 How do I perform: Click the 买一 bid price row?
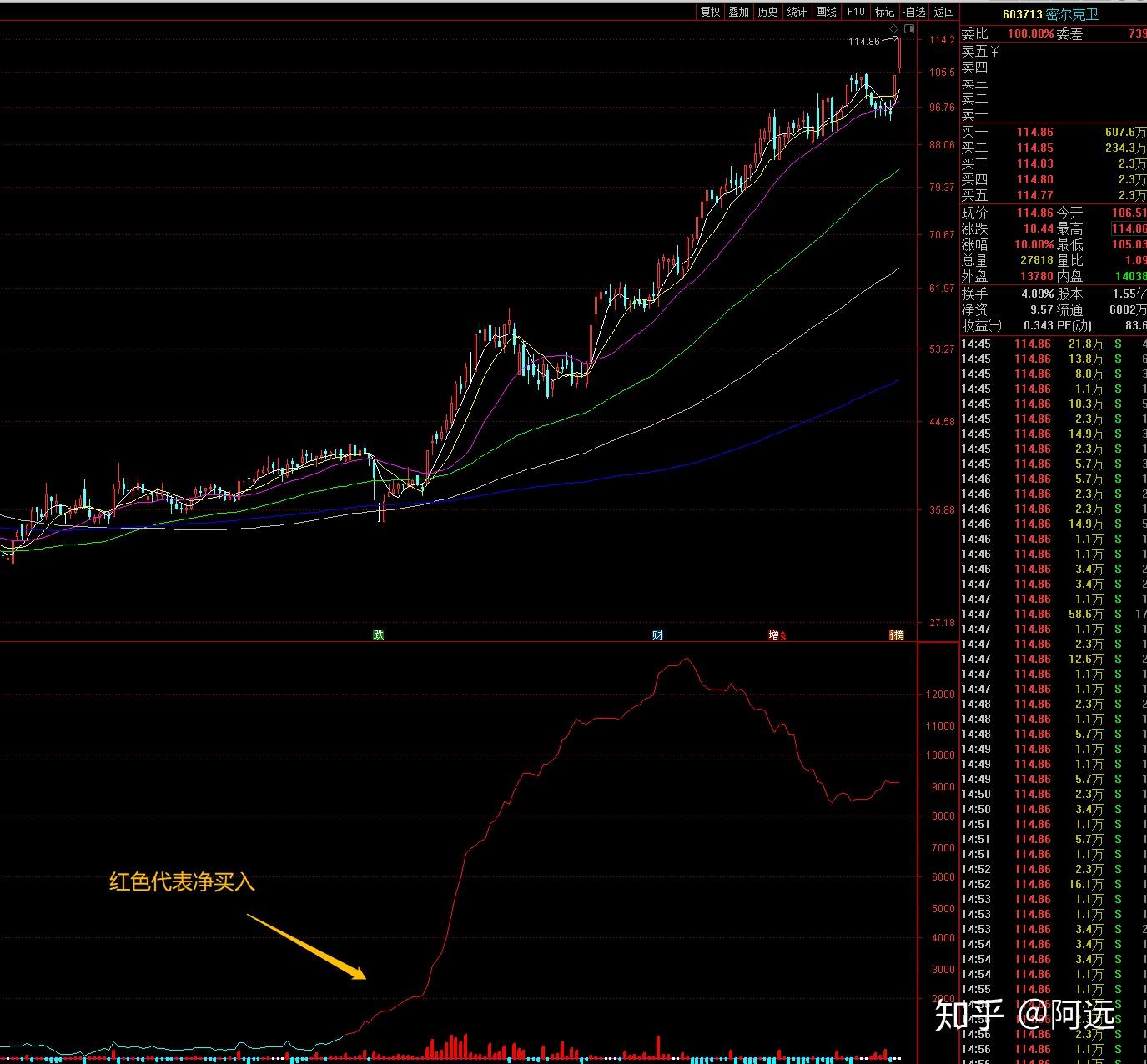click(1054, 132)
